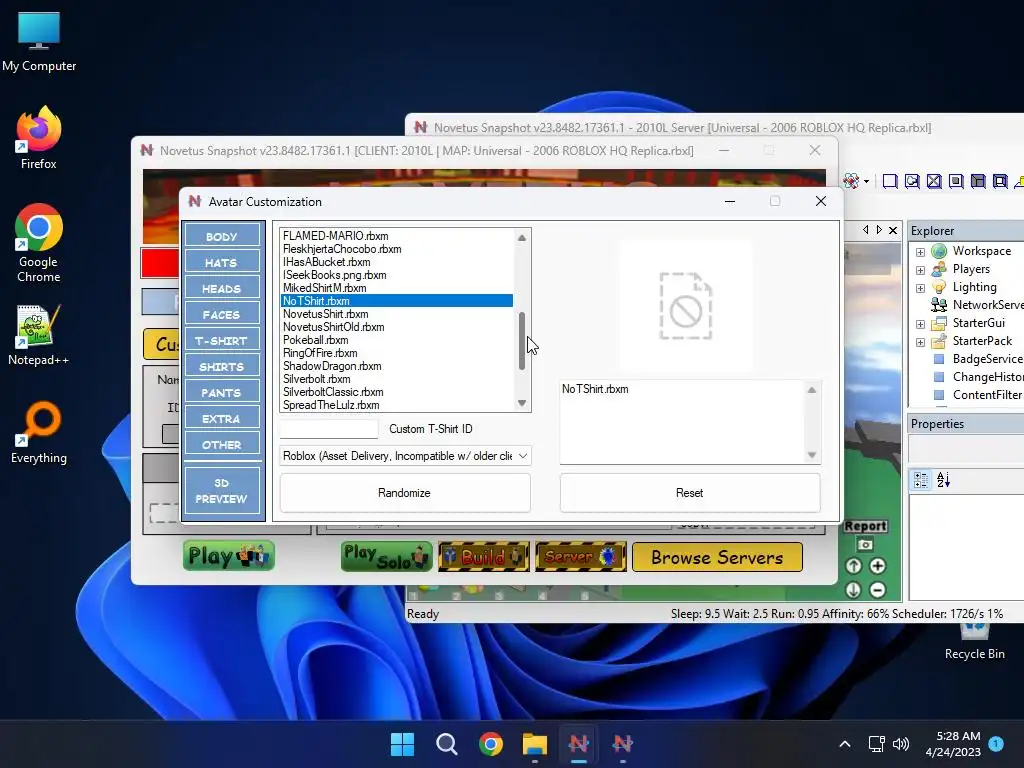1024x768 pixels.
Task: Click the camera tilt-down arrow control
Action: 853,590
